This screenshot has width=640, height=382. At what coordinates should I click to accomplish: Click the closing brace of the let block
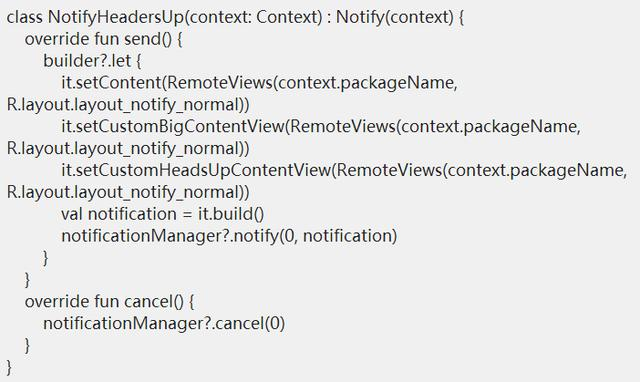click(46, 258)
